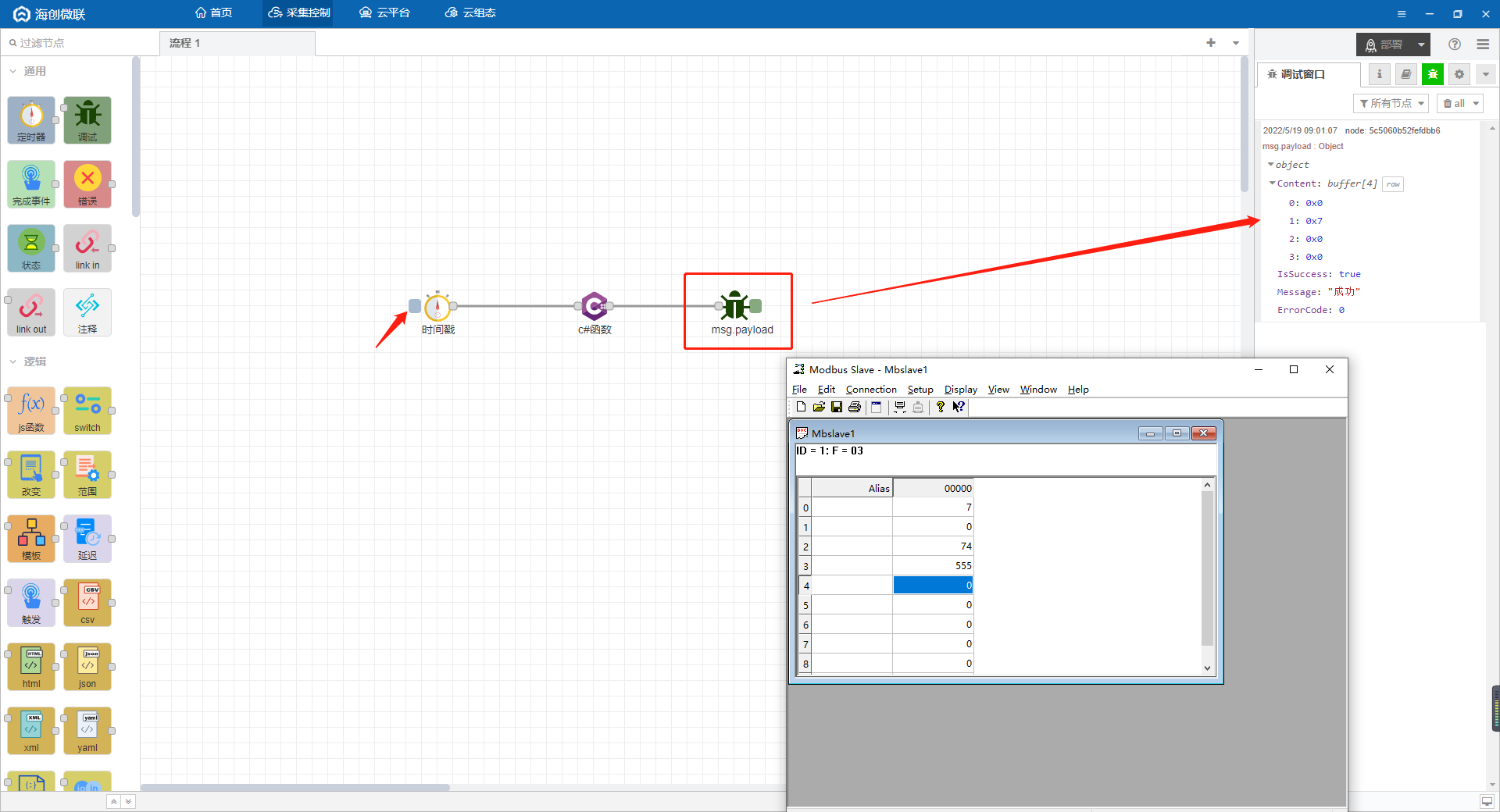Screen dimensions: 1500x812
Task: Open the 云组态 menu
Action: 470,12
